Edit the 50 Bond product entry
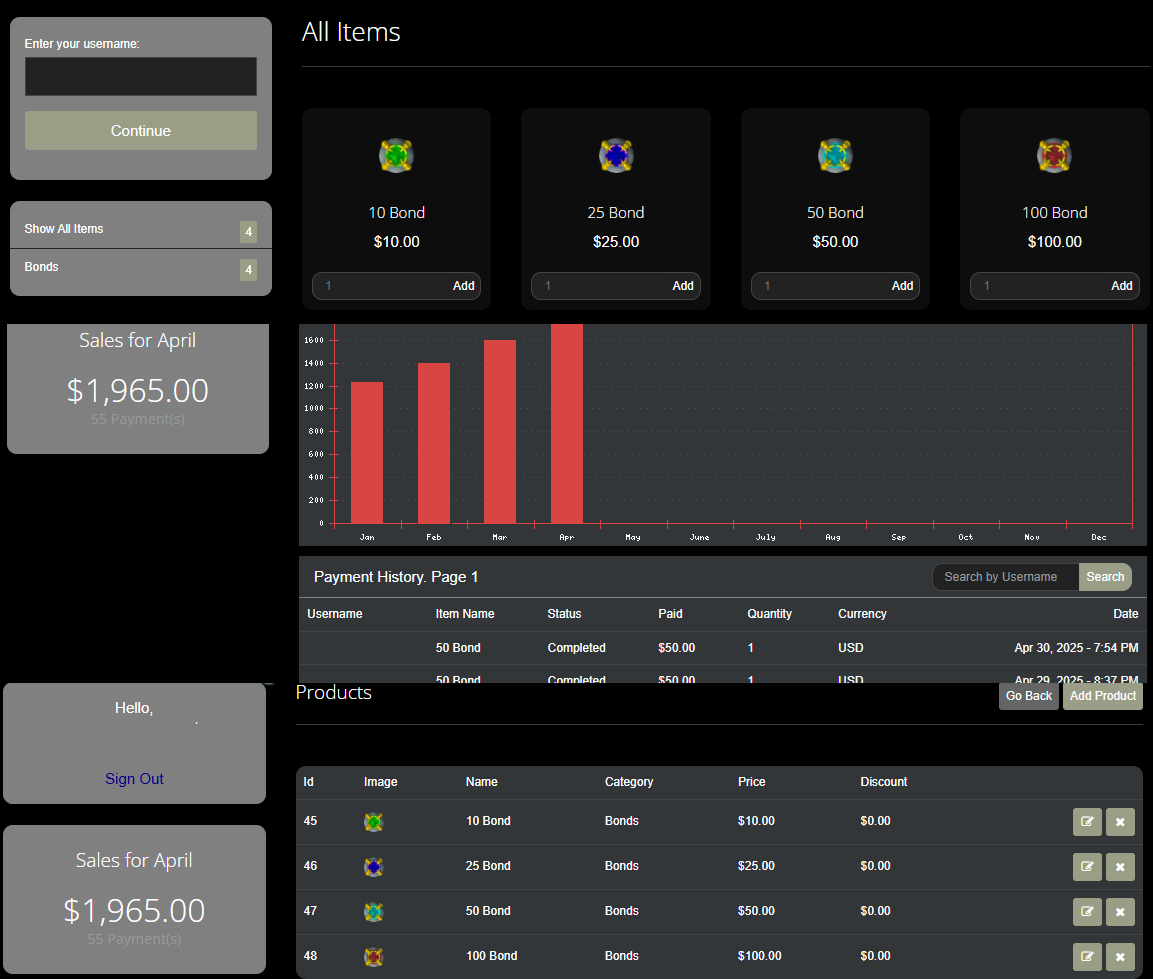1153x979 pixels. 1087,911
